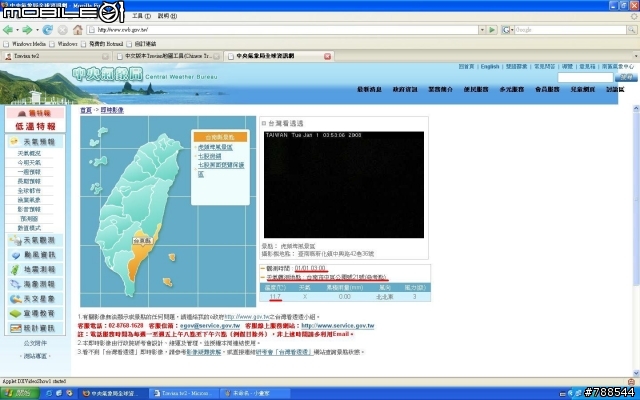Open the 天文星象 sidebar section icon
This screenshot has height=400, width=640.
(16, 299)
